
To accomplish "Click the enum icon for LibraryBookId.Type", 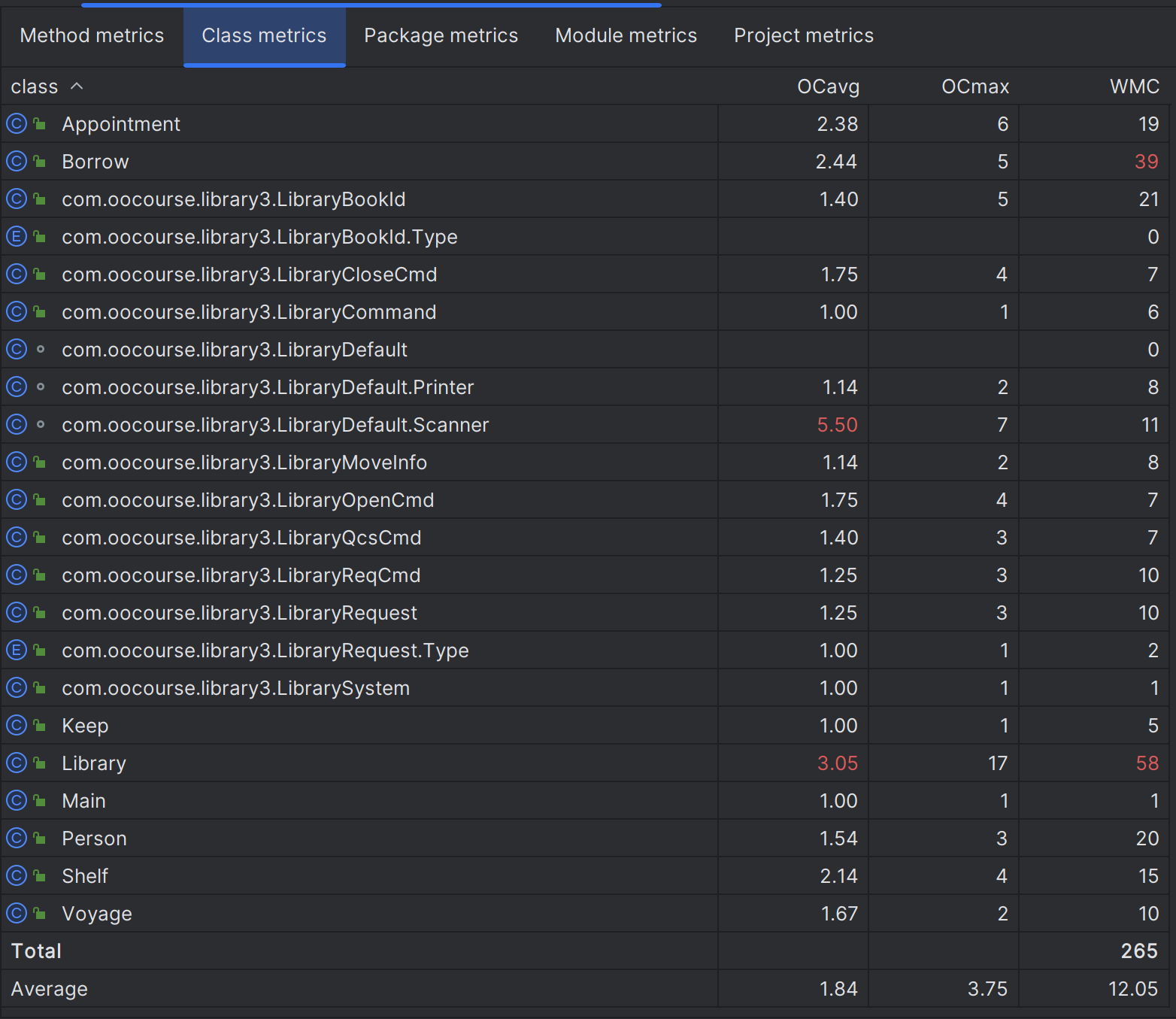I will click(17, 236).
